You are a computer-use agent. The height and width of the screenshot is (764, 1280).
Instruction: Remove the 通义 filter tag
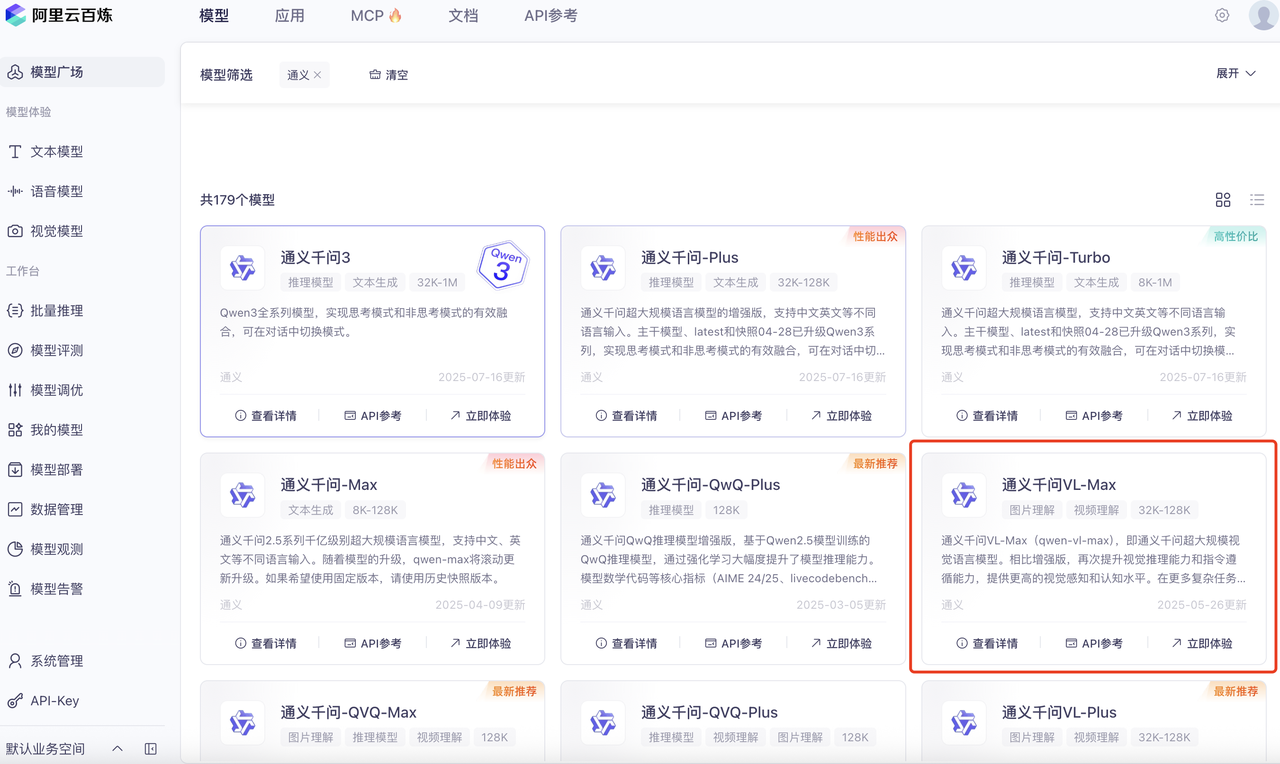[x=317, y=74]
